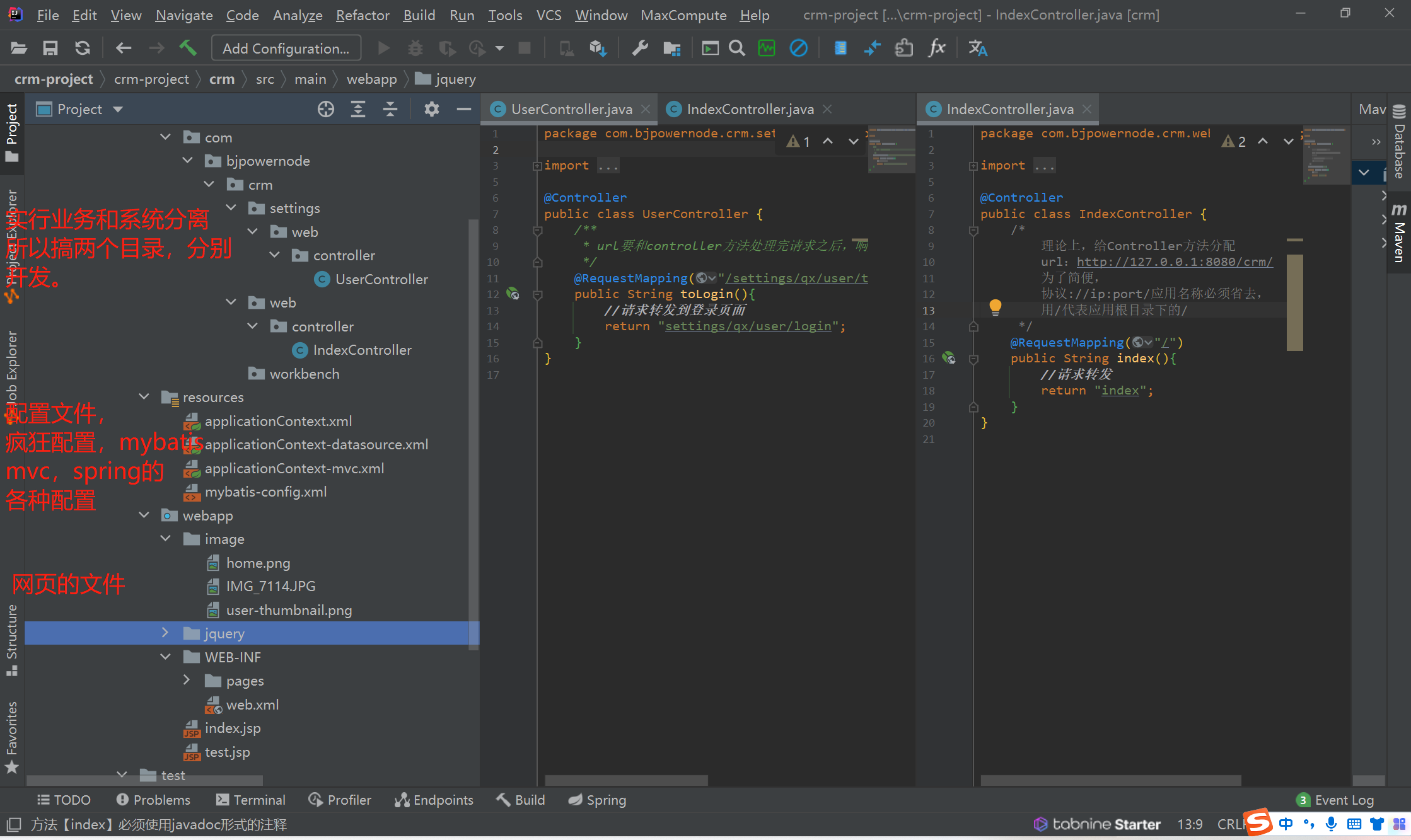Click the right editor vertical scrollbar marker
The image size is (1411, 840).
pos(1294,302)
